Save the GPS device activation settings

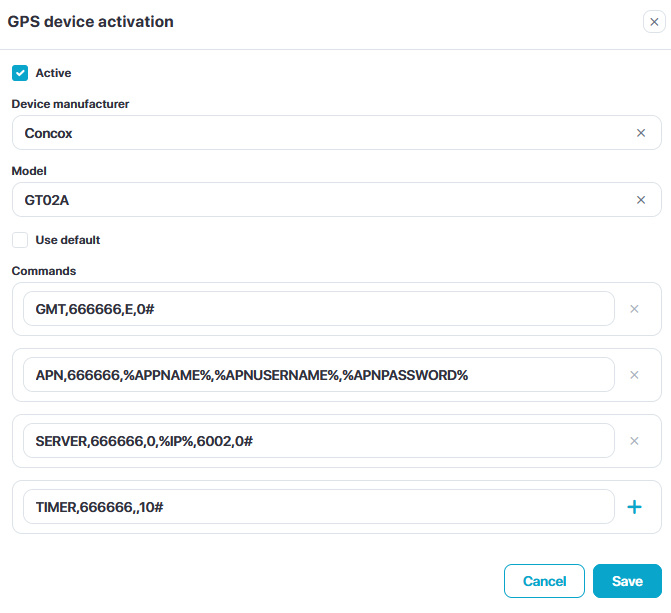pyautogui.click(x=627, y=581)
